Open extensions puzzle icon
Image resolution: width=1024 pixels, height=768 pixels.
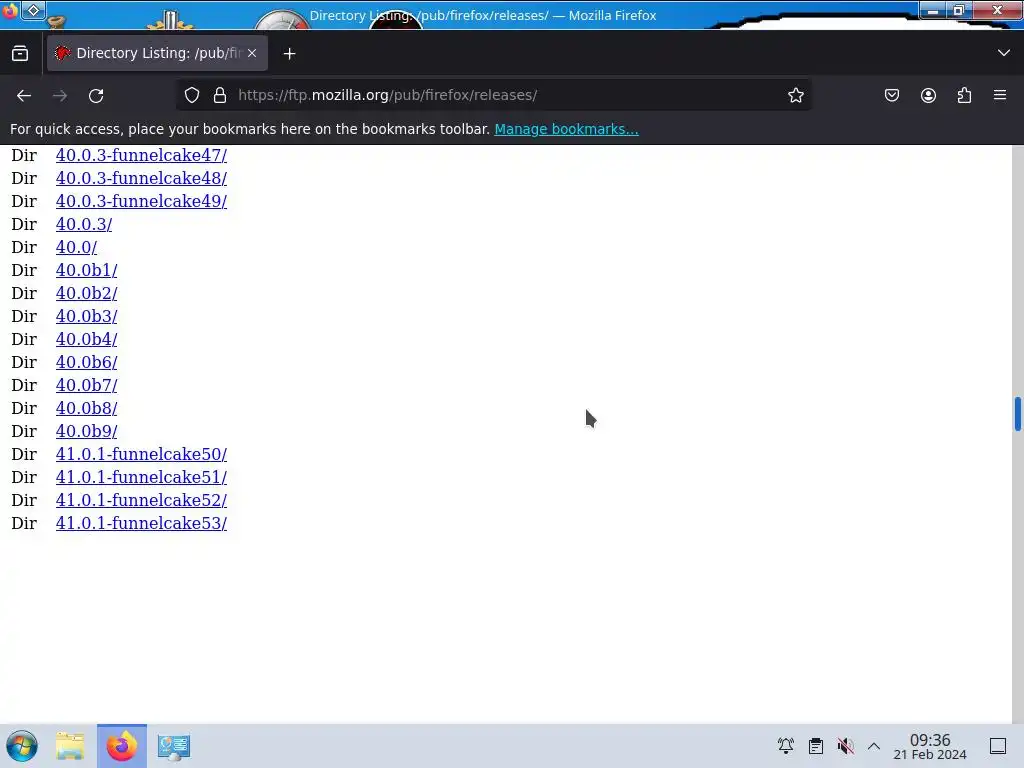coord(964,95)
